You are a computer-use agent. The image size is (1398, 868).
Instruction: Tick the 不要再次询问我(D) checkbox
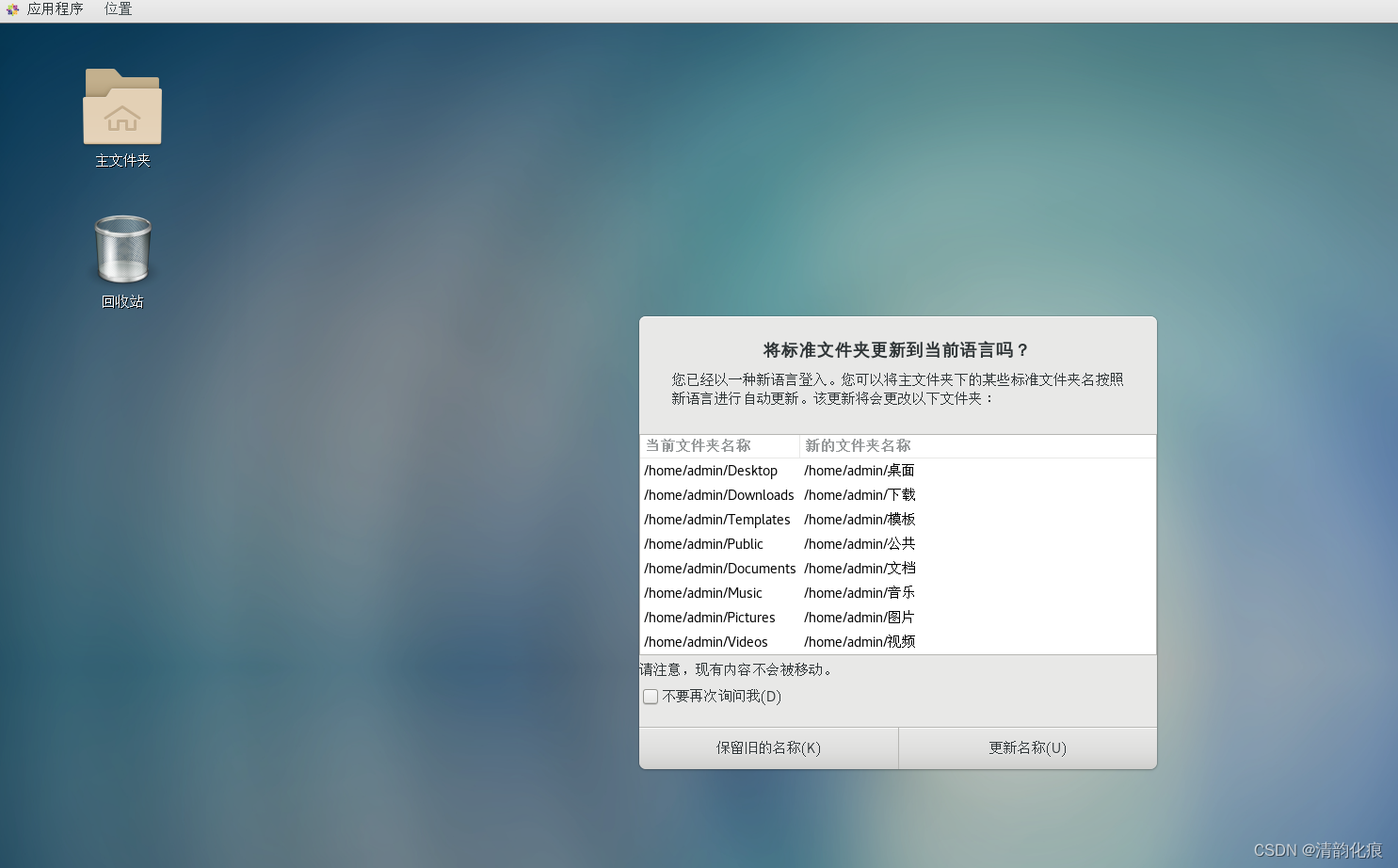(x=651, y=697)
